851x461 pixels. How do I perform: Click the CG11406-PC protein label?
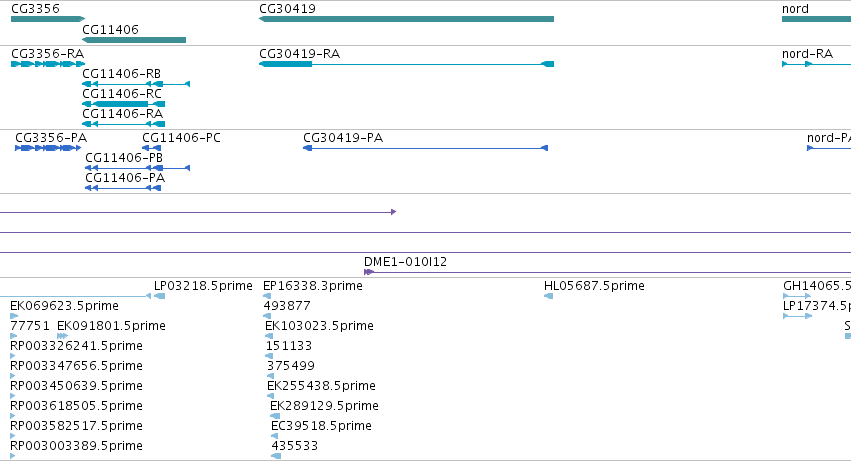(x=181, y=138)
